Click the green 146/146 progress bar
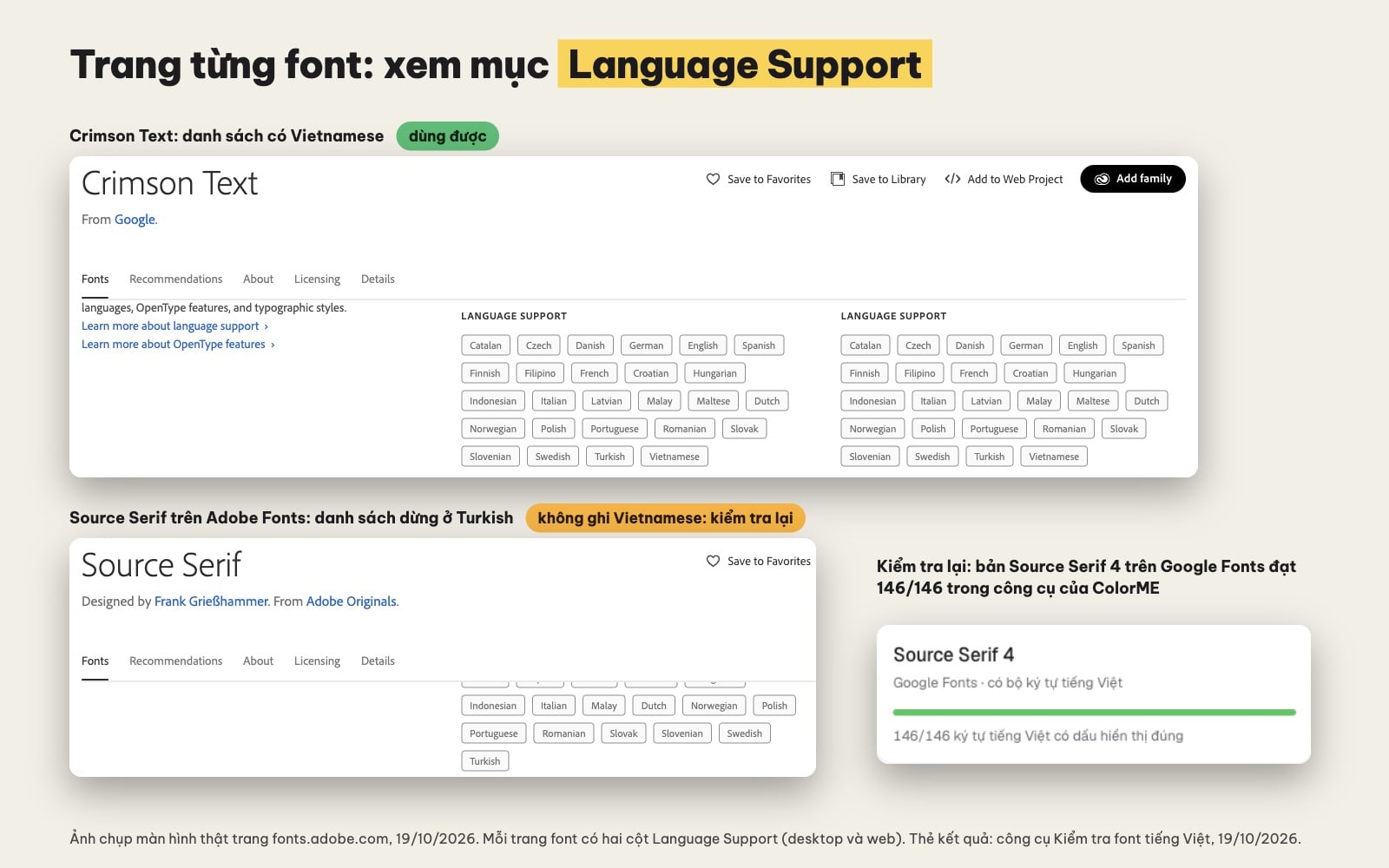The image size is (1389, 868). [x=1094, y=713]
